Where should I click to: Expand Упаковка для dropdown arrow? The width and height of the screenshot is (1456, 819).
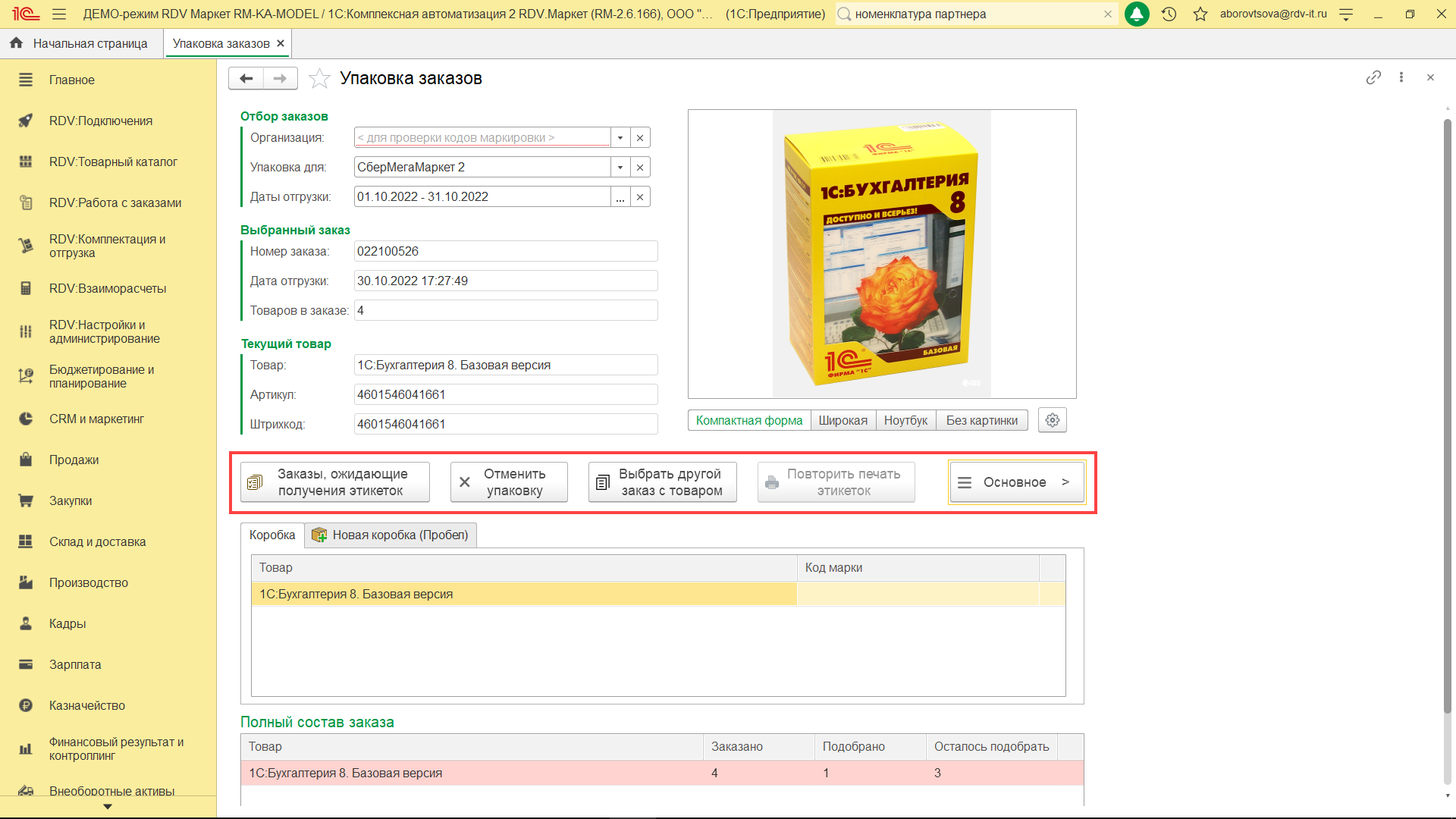(620, 168)
